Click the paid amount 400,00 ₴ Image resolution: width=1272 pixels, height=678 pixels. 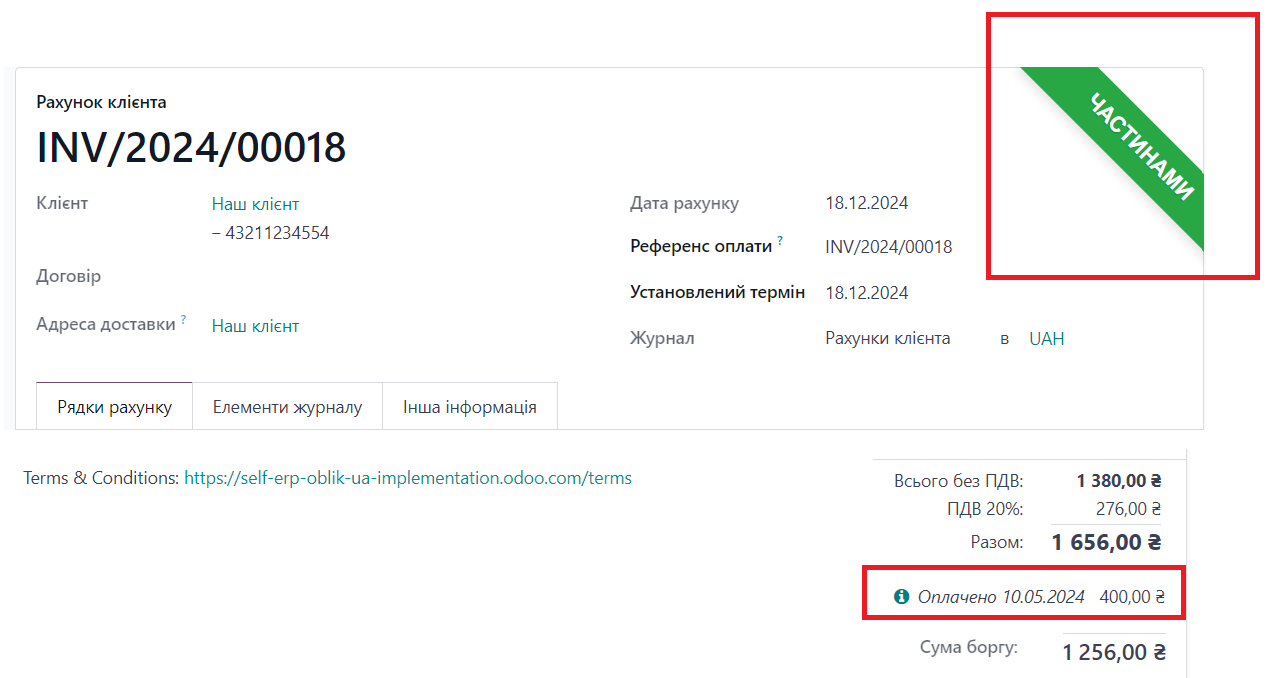pyautogui.click(x=1132, y=597)
